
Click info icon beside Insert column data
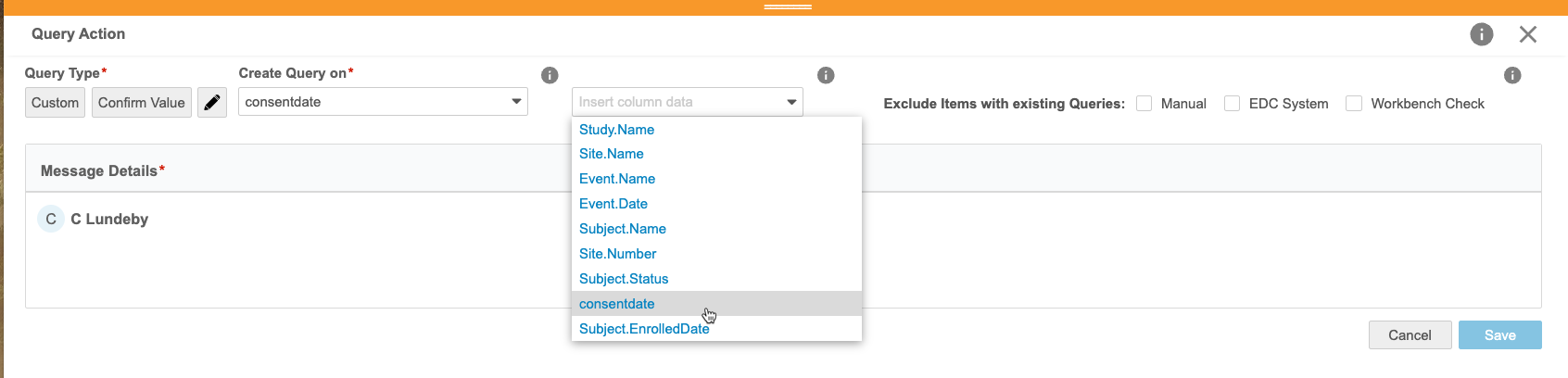[826, 75]
